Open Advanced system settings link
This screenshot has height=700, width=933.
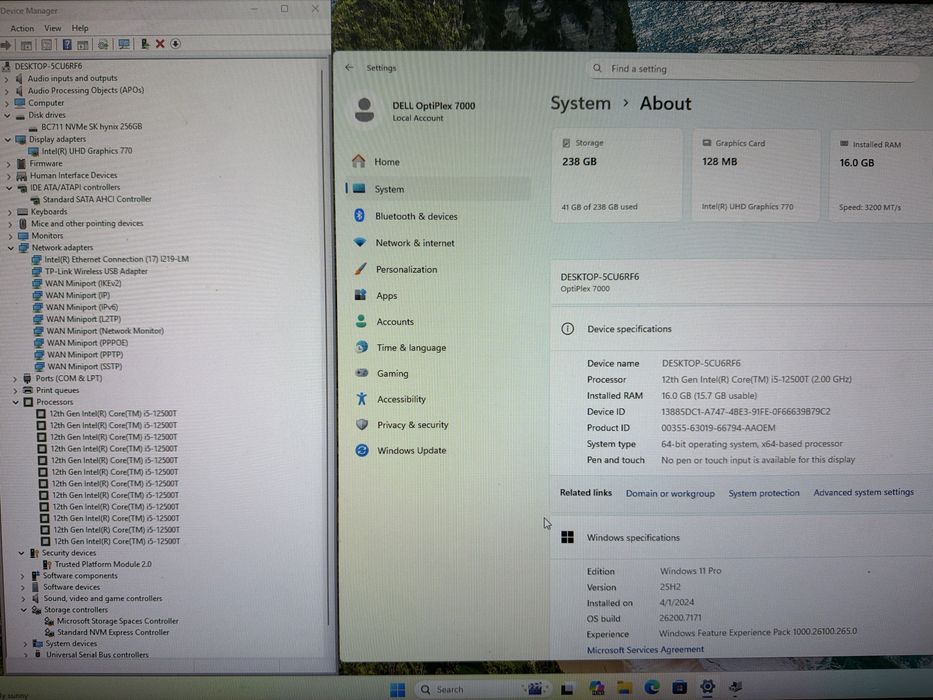(863, 492)
